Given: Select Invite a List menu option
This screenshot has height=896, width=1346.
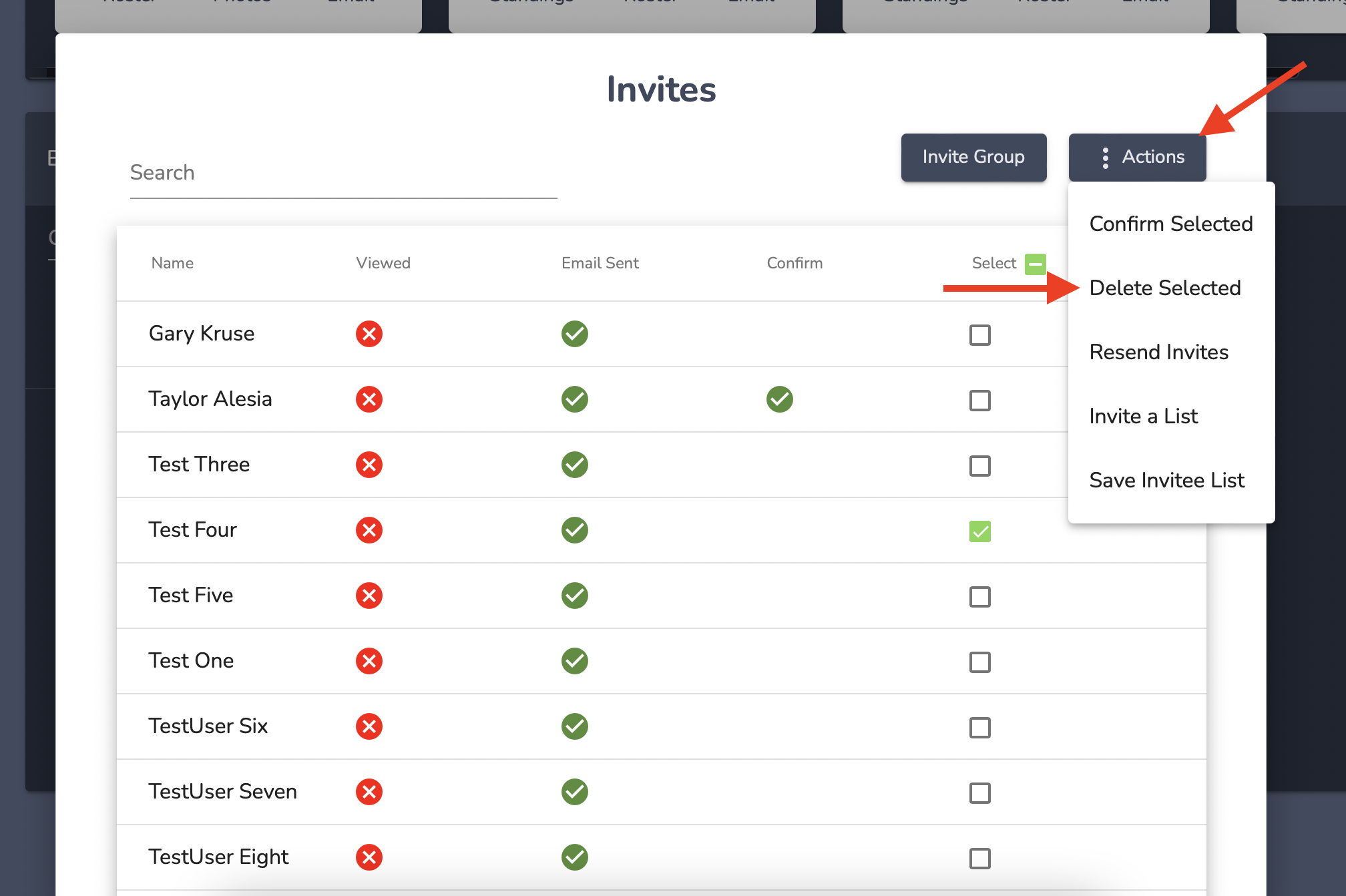Looking at the screenshot, I should pos(1171,416).
